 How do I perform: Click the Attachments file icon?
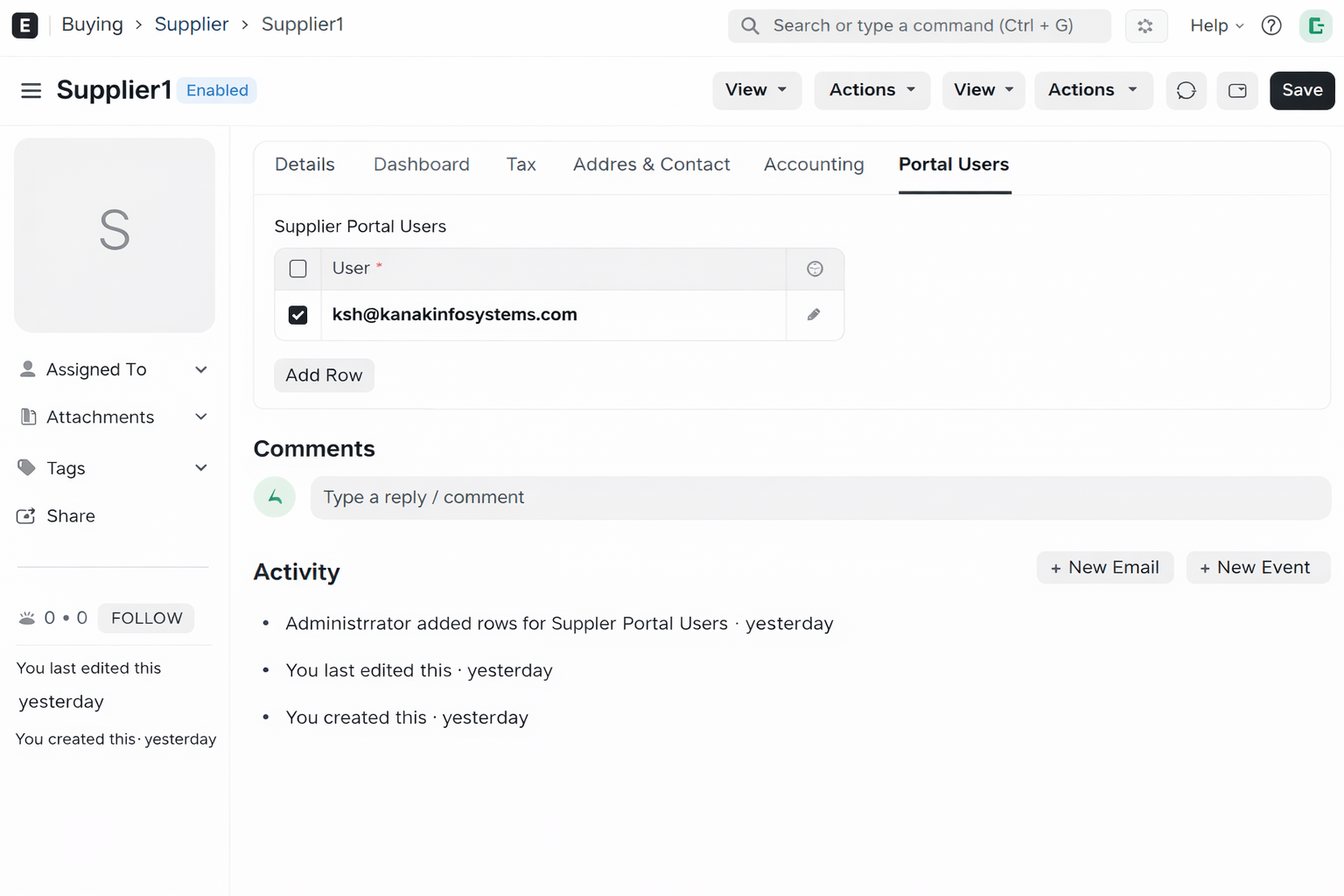click(28, 416)
